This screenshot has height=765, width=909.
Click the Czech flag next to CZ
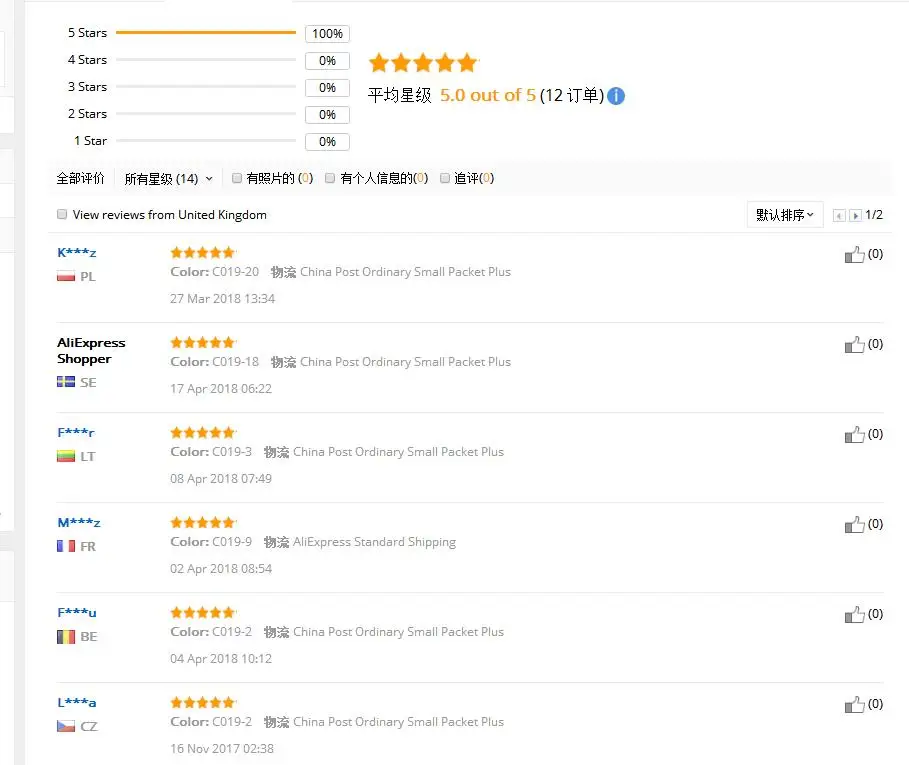click(66, 726)
